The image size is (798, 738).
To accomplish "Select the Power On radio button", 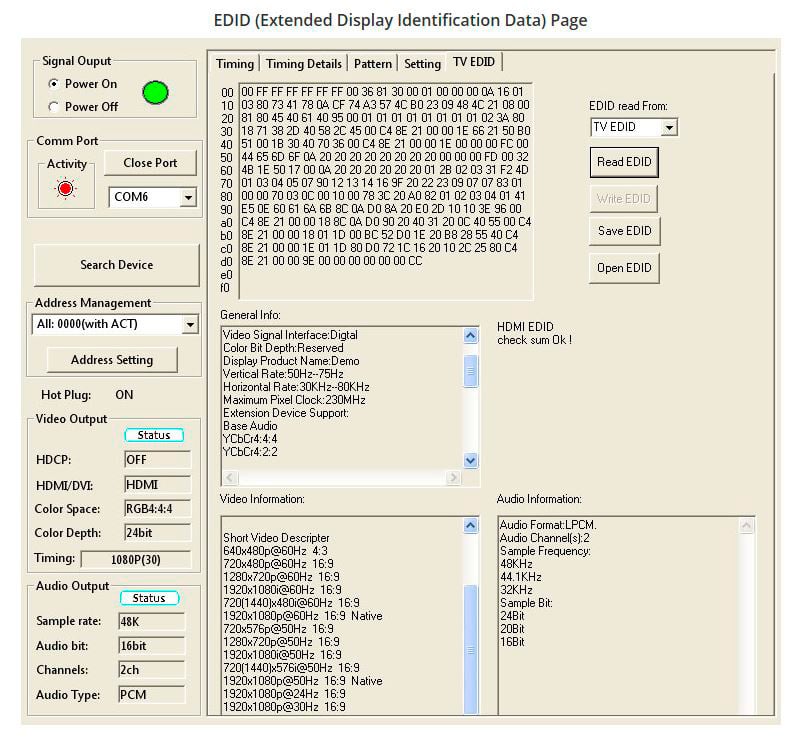I will click(54, 84).
